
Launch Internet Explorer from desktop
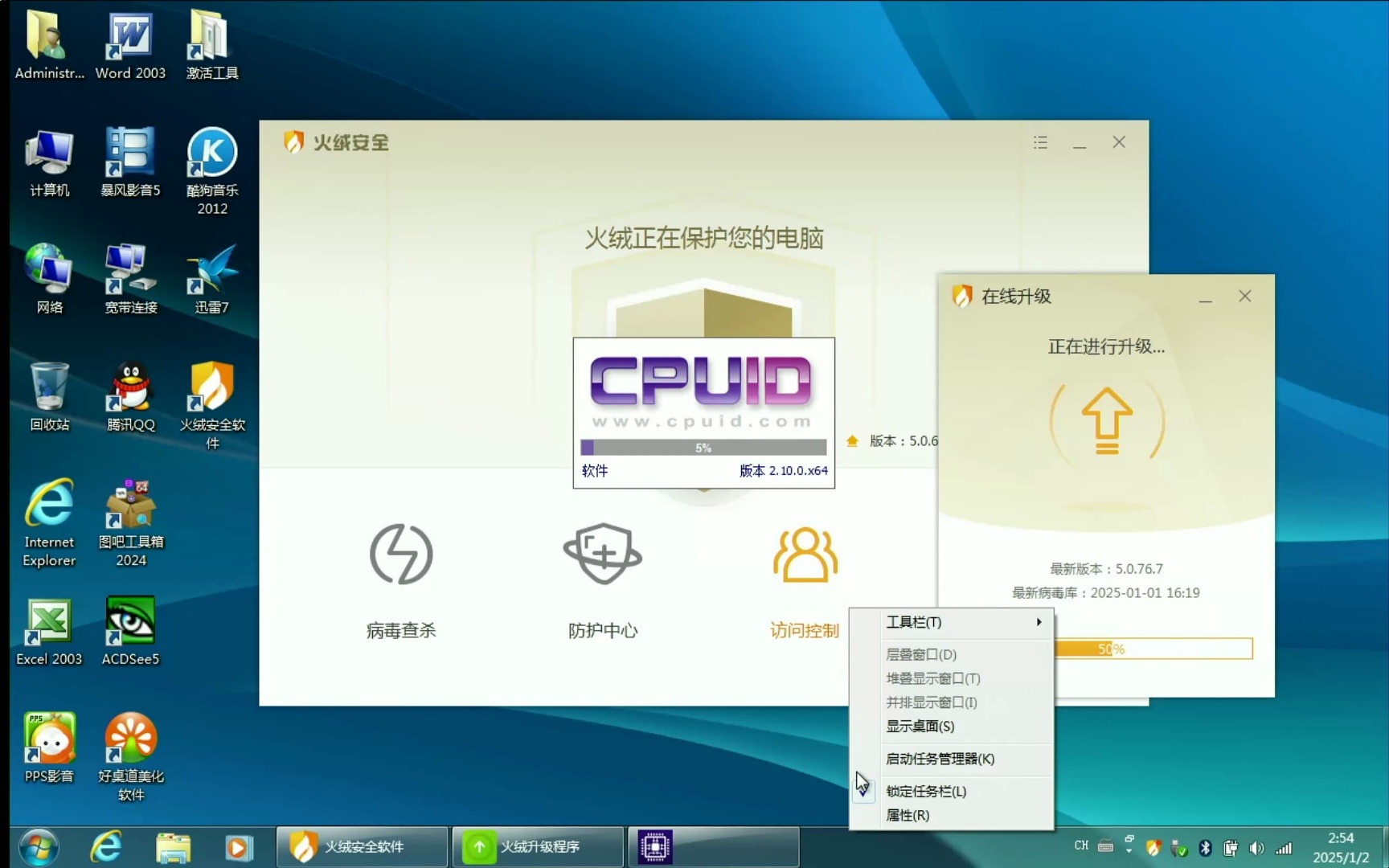(x=49, y=522)
